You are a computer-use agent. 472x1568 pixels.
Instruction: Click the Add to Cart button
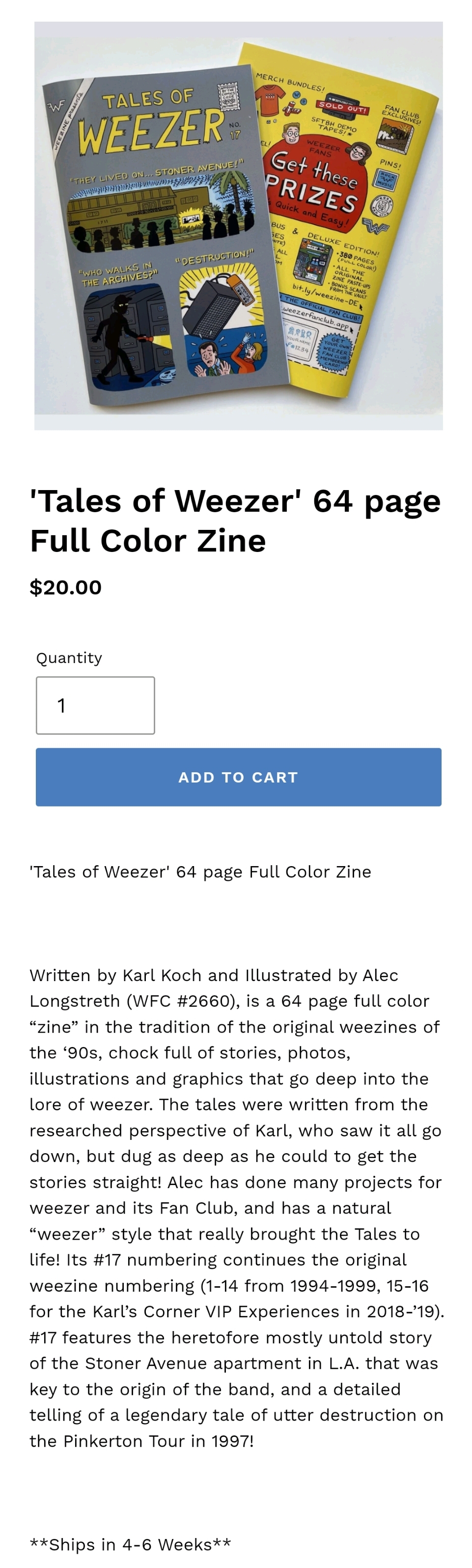238,777
